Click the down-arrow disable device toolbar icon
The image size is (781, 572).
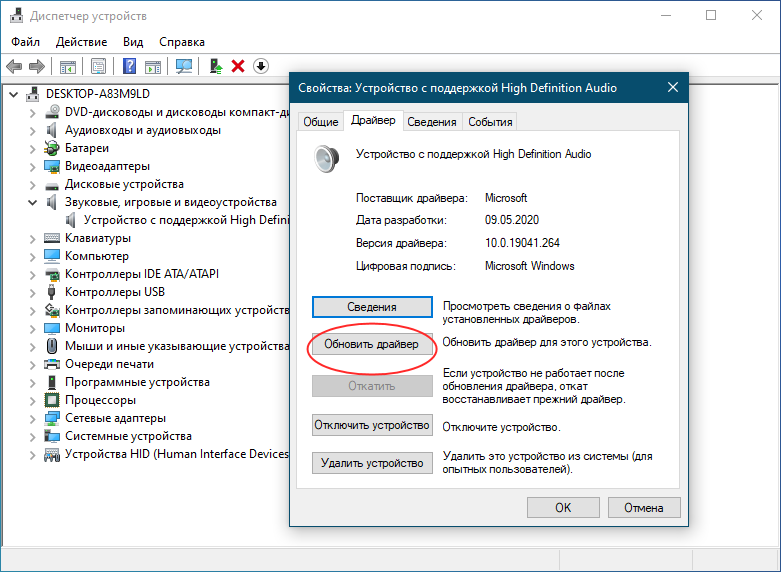pyautogui.click(x=261, y=66)
